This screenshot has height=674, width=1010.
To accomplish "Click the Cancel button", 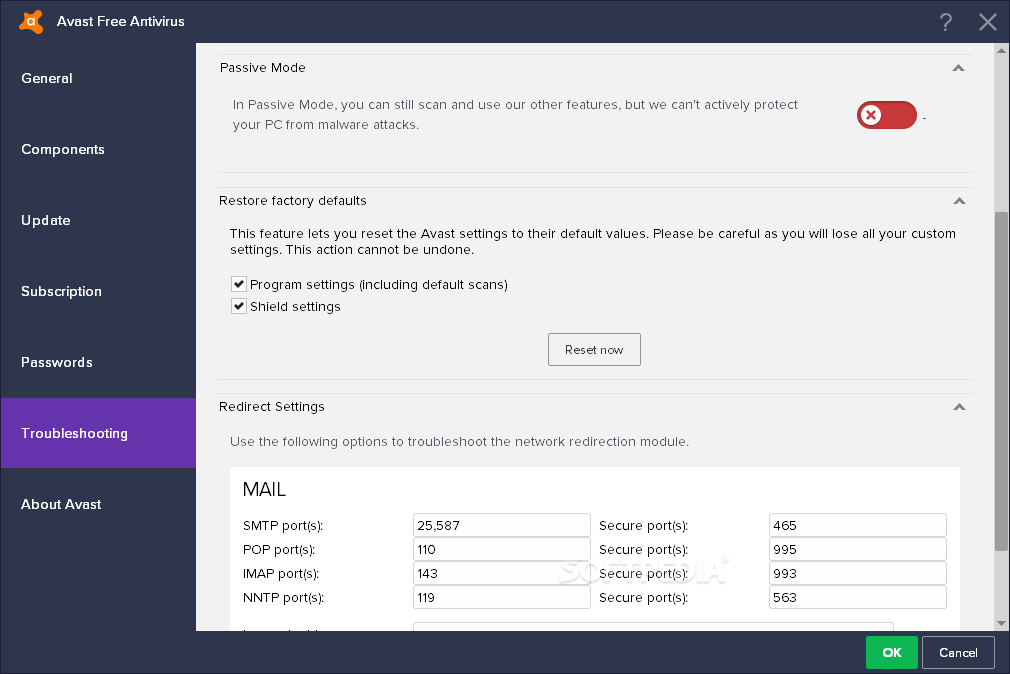I will (x=958, y=652).
